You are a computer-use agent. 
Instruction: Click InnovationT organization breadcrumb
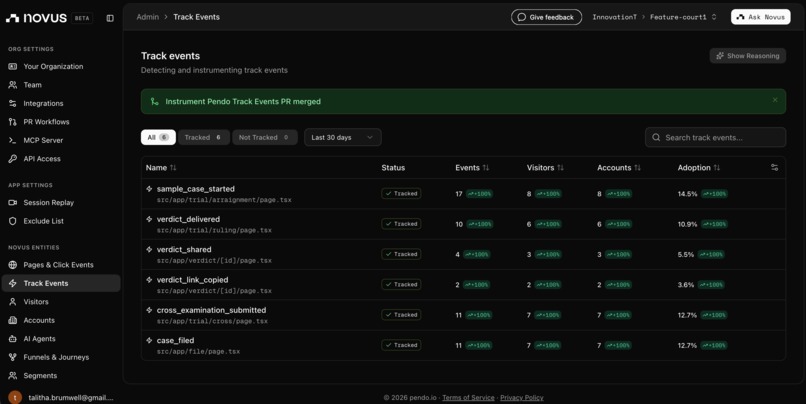[614, 17]
